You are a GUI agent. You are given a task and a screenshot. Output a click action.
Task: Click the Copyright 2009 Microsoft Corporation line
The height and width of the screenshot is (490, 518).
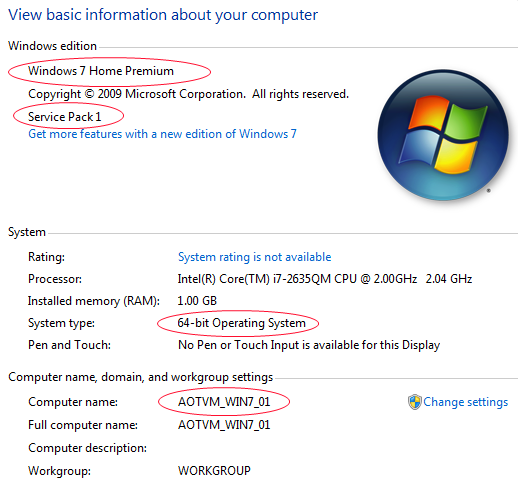(x=188, y=94)
